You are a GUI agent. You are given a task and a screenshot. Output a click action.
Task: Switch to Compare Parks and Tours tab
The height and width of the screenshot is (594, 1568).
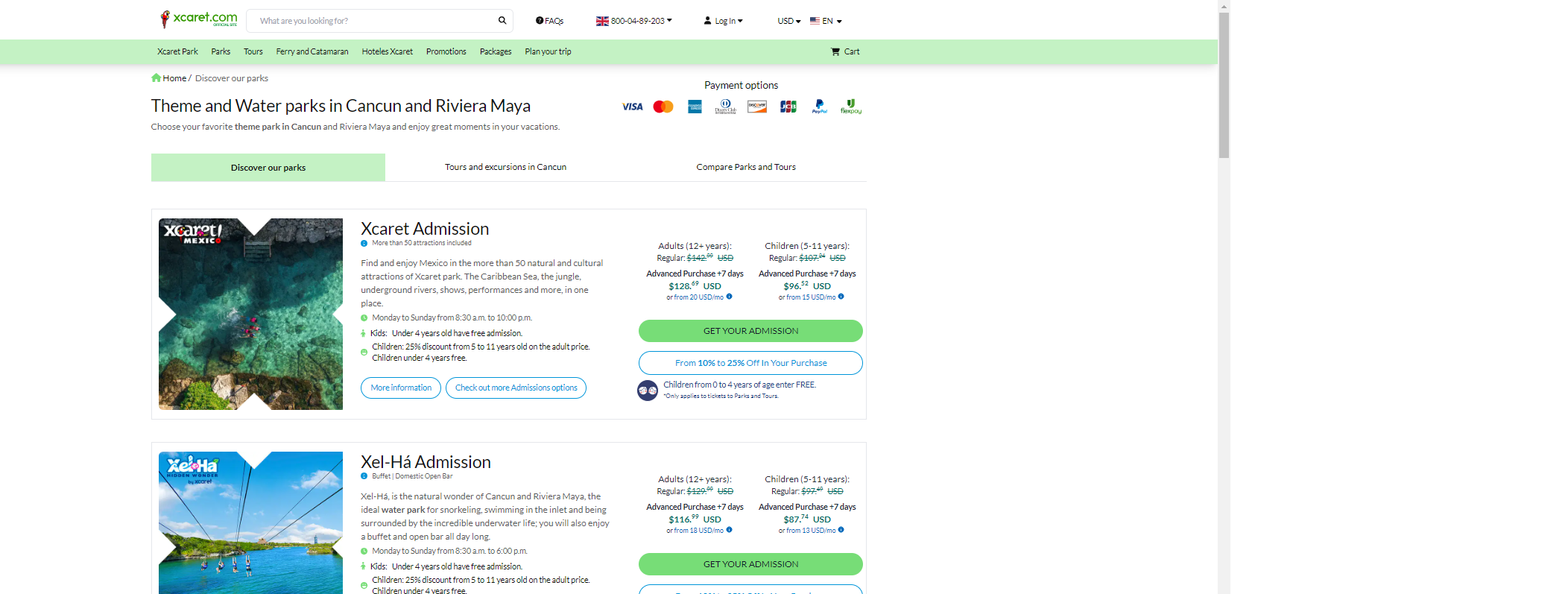click(x=746, y=167)
